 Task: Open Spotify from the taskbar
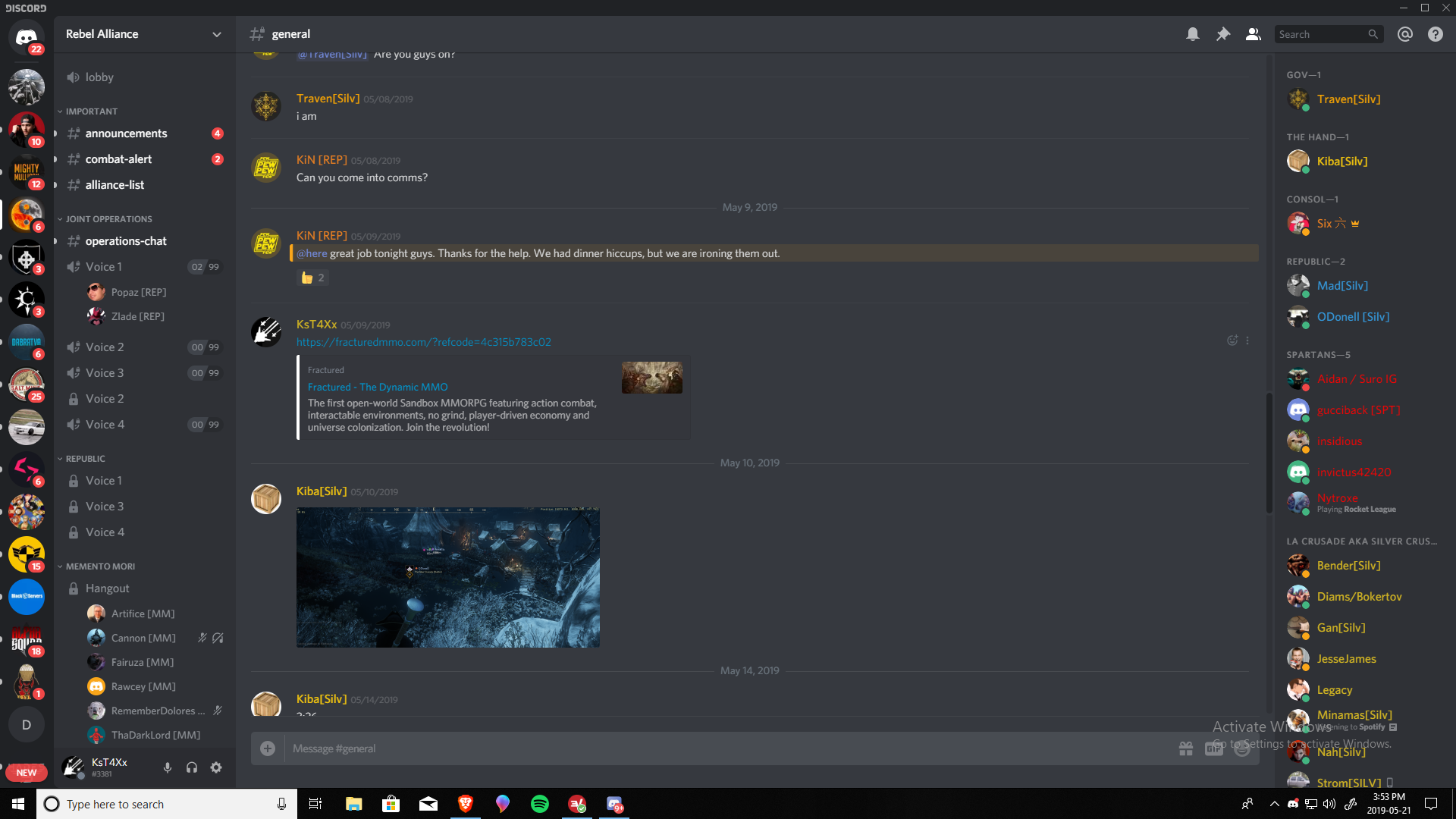coord(539,804)
